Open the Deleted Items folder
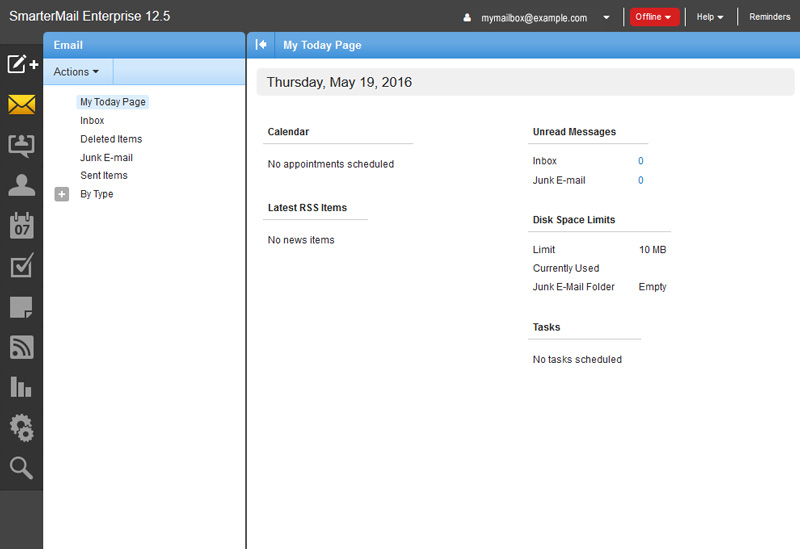The width and height of the screenshot is (800, 549). point(111,139)
